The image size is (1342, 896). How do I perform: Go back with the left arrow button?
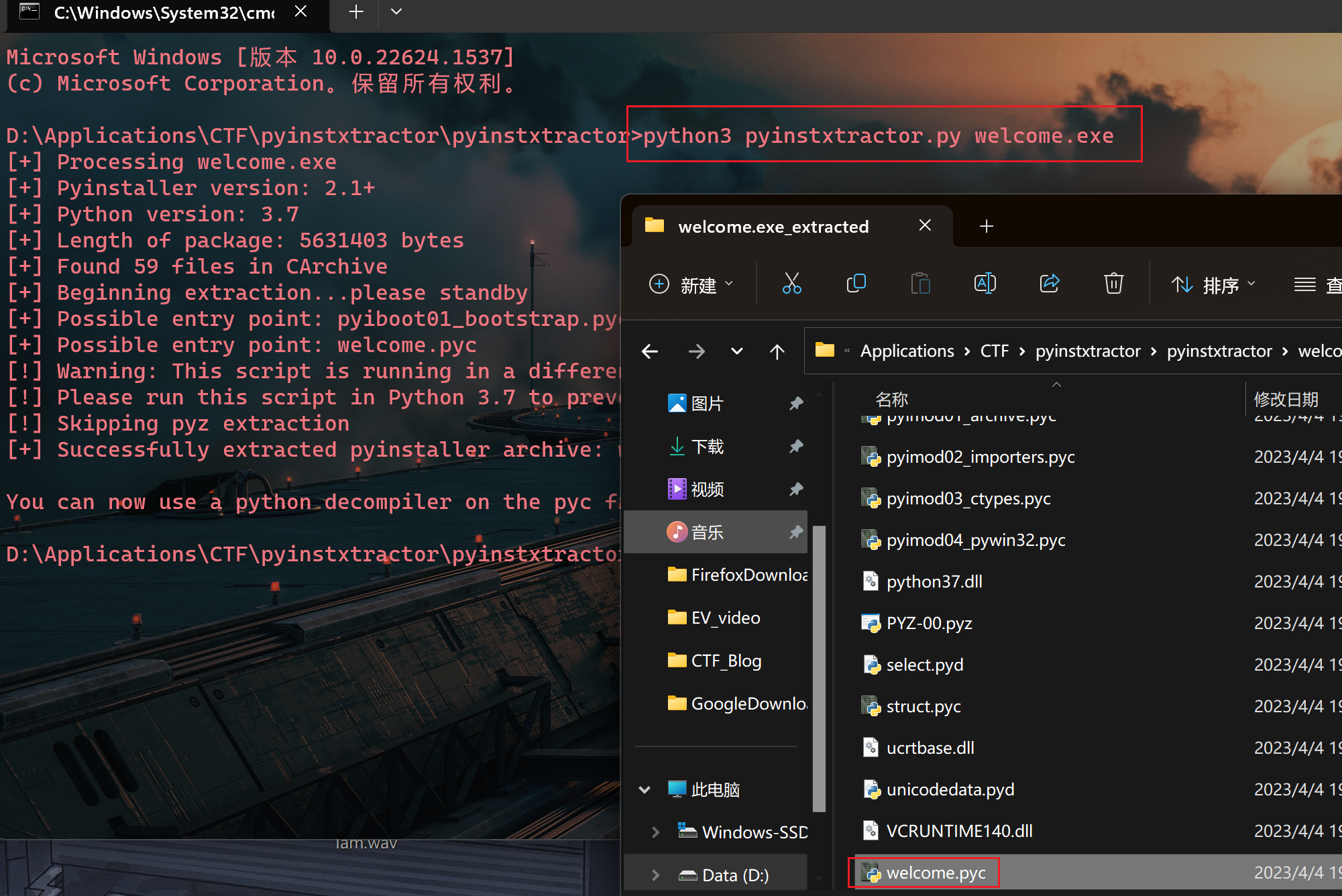click(x=650, y=351)
